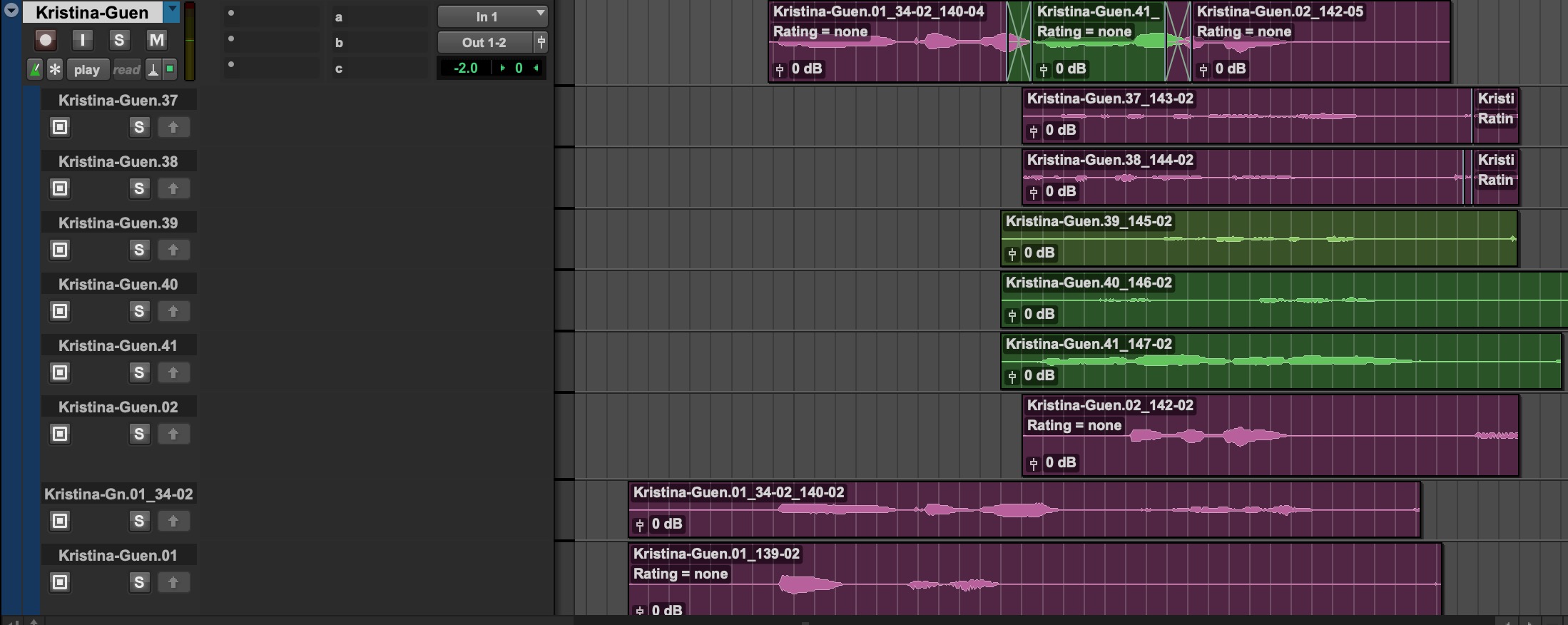Click the track freeze/commit pedestal icon
Viewport: 1568px width, 625px height.
click(x=153, y=69)
